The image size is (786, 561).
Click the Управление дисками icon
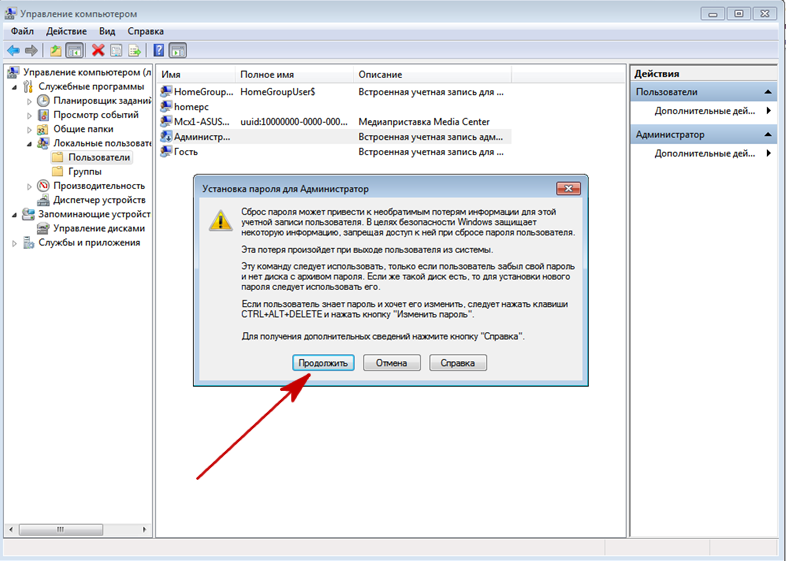(44, 228)
